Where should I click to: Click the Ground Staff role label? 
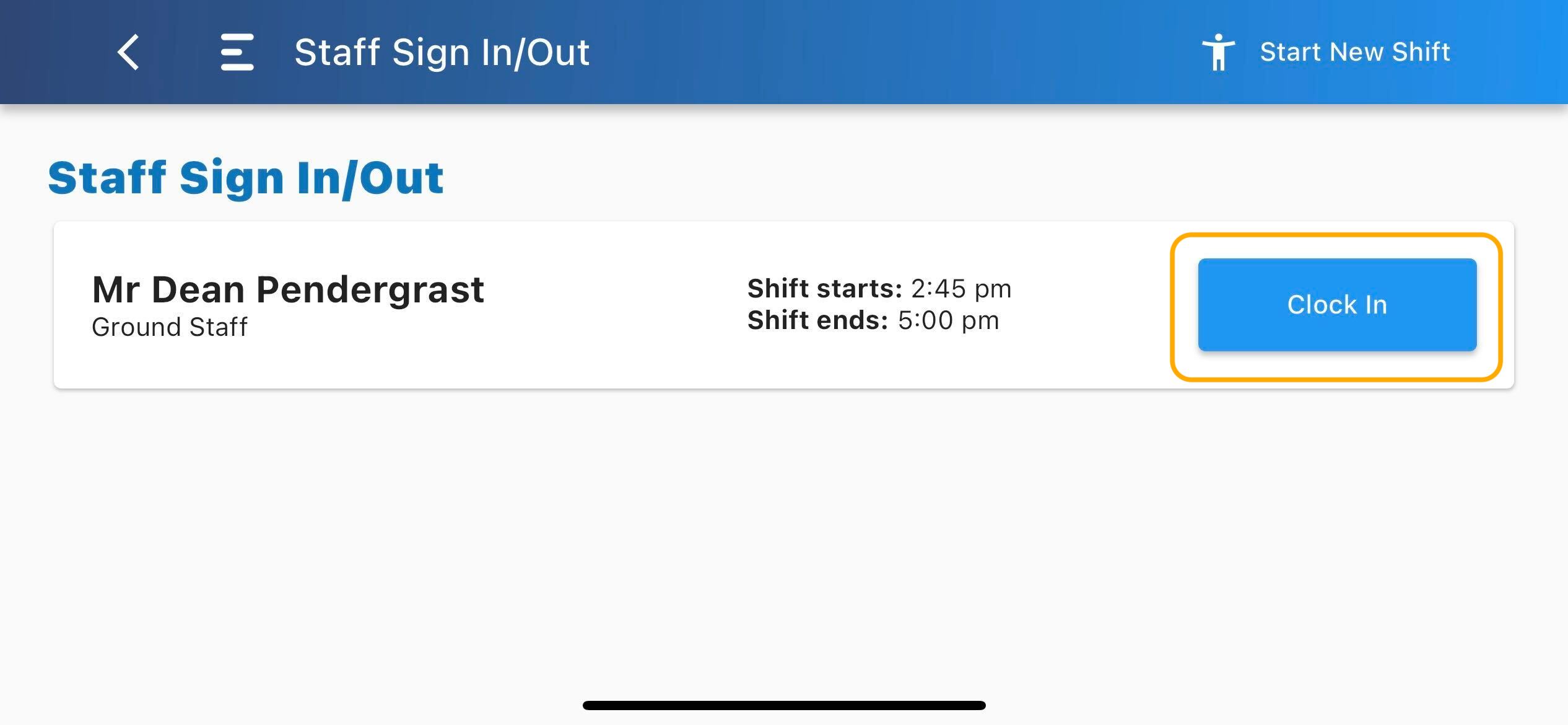[169, 327]
